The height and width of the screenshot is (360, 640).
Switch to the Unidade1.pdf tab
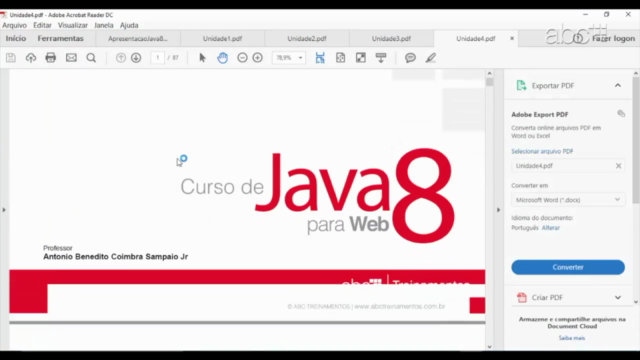(222, 38)
